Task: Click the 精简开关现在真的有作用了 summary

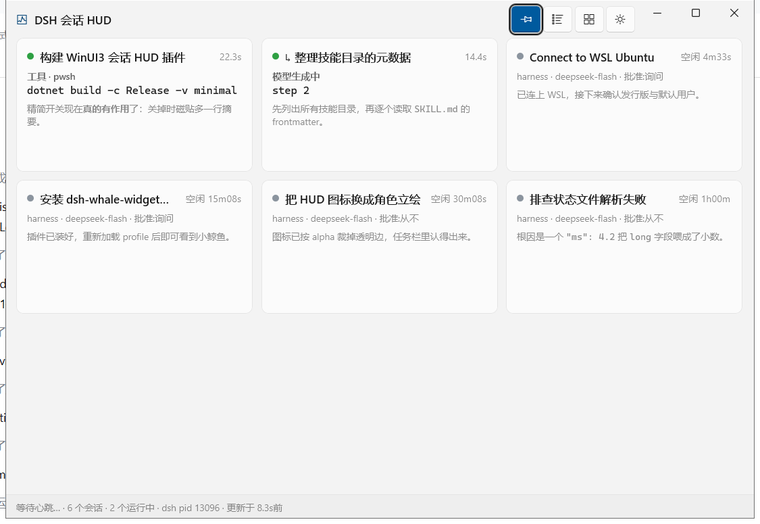Action: 129,115
